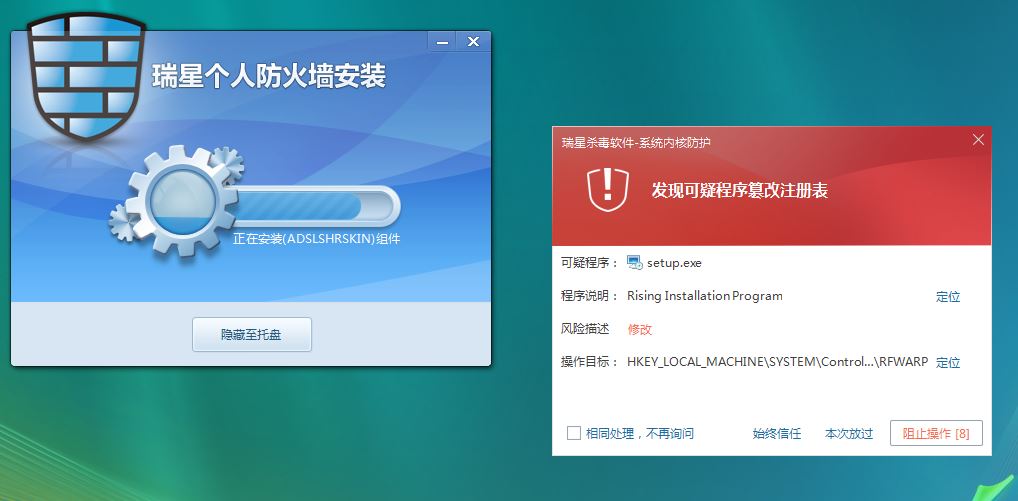This screenshot has width=1018, height=501.
Task: Click the Rising firewall shield logo
Action: point(85,77)
